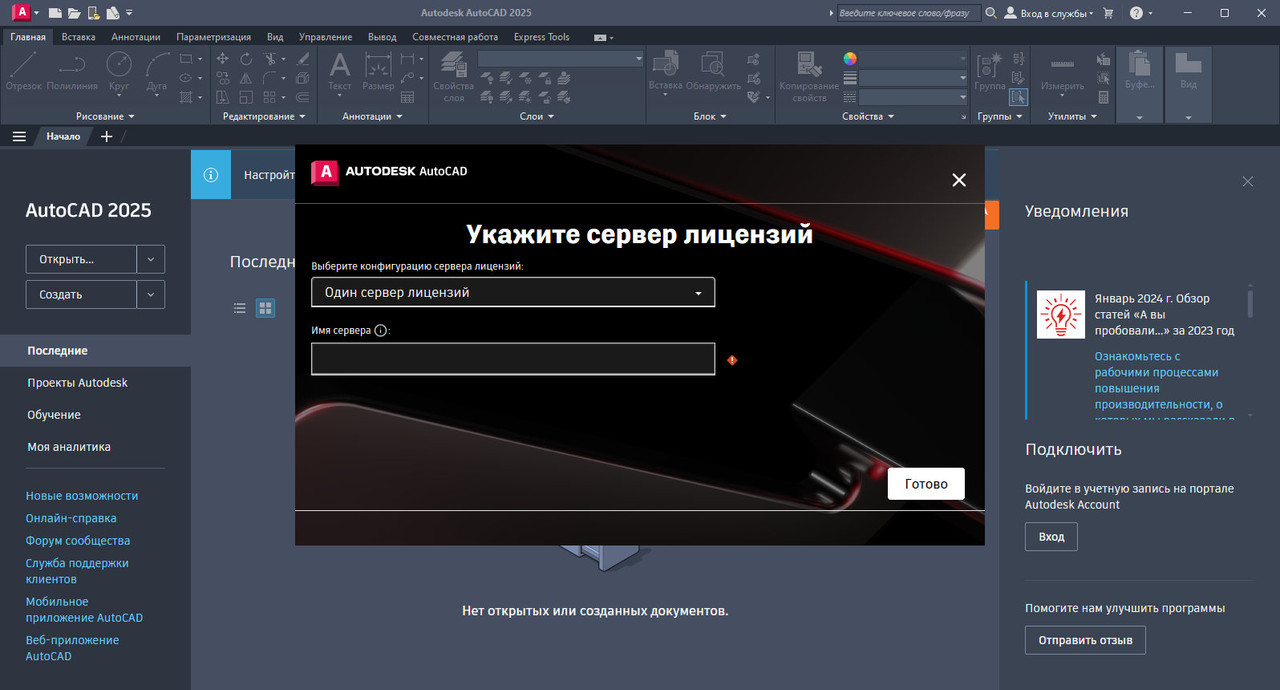Open the Новые возможности link
Viewport: 1280px width, 690px height.
tap(82, 496)
